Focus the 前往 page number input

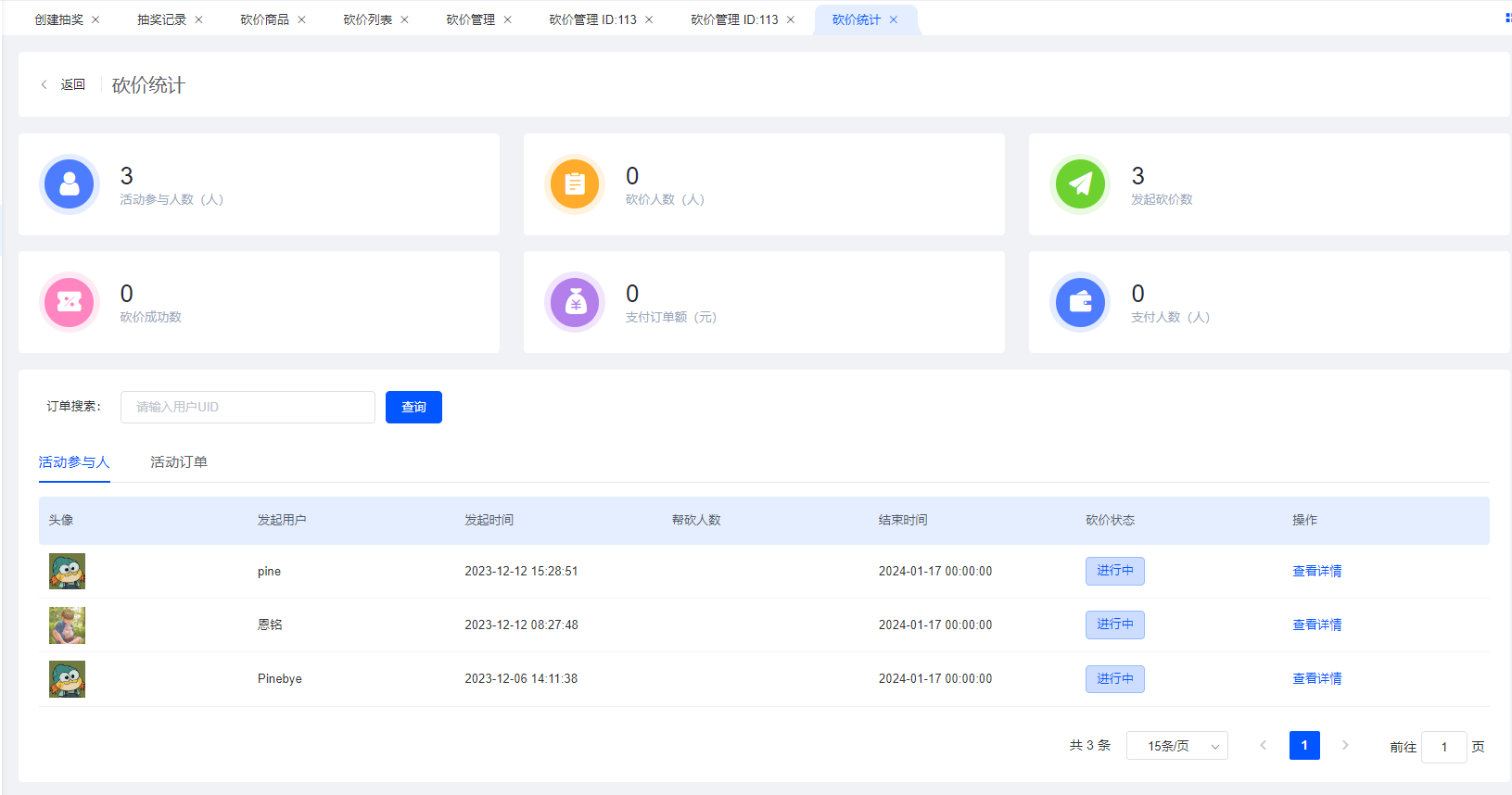tap(1443, 747)
